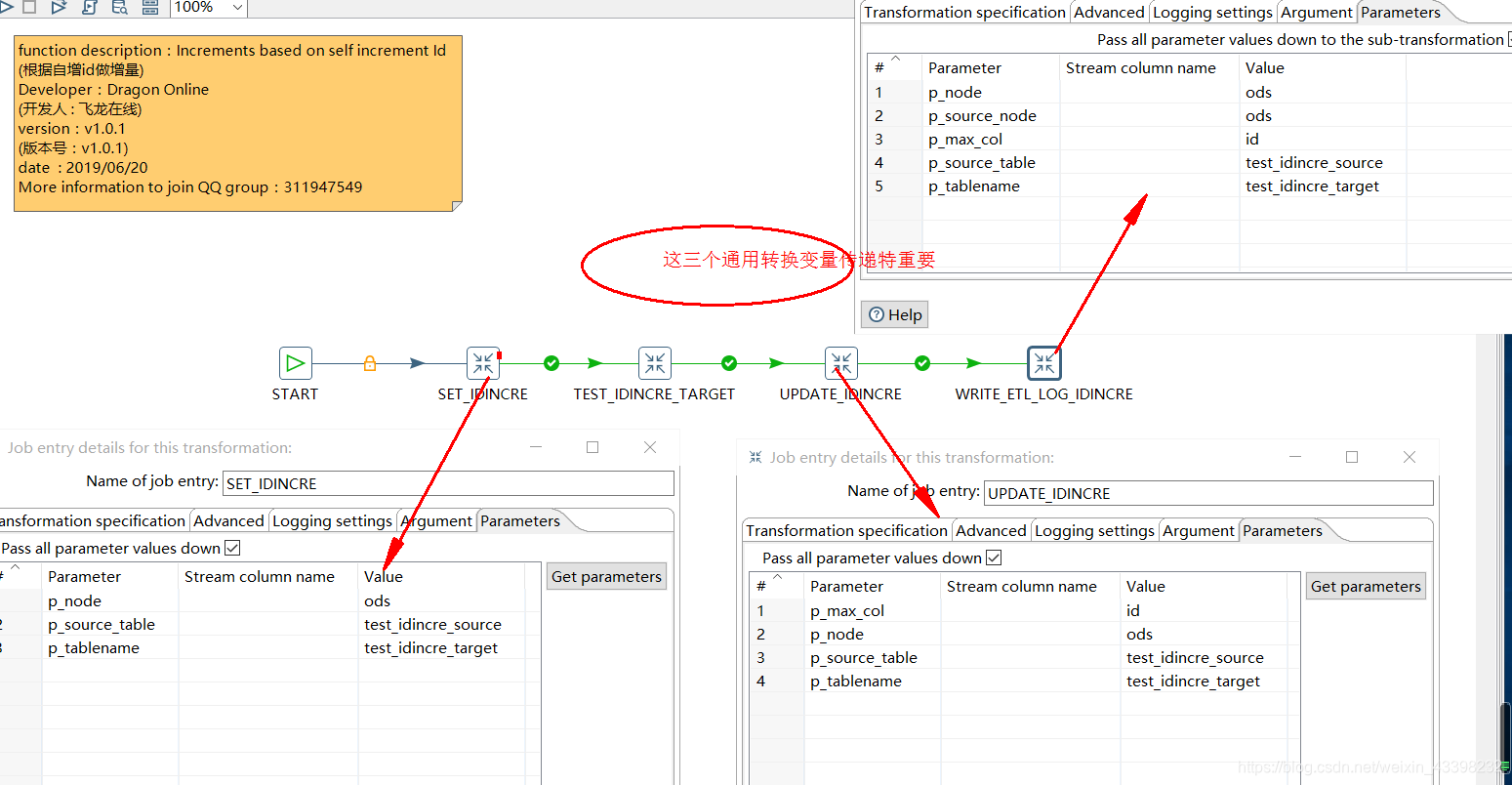Select the TEST_IDINCRE_TARGET transformation entry icon
The width and height of the screenshot is (1512, 785).
(x=654, y=363)
